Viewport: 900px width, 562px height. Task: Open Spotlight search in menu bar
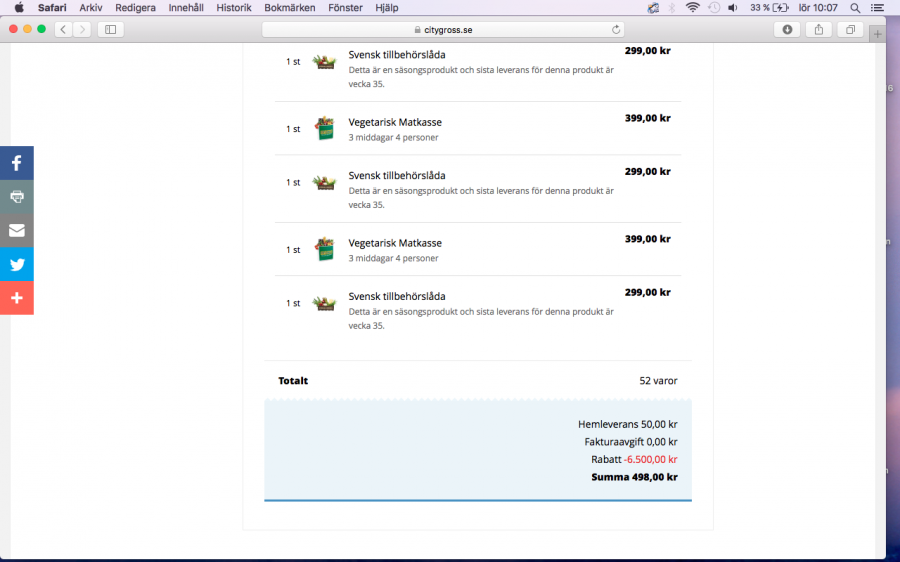click(x=854, y=7)
